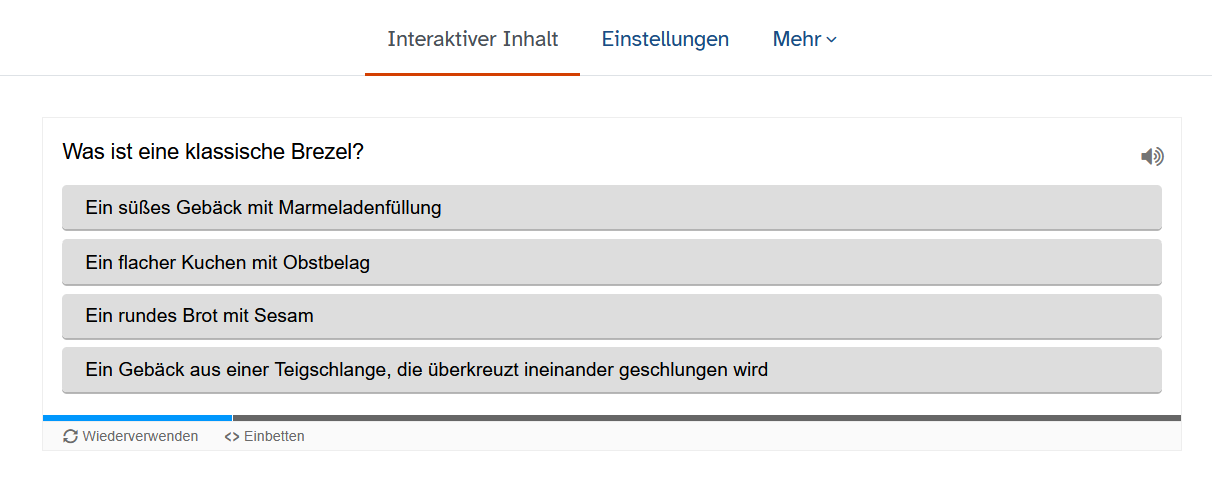This screenshot has width=1212, height=482.
Task: Click the question text about the klassische Brezel
Action: tap(213, 152)
